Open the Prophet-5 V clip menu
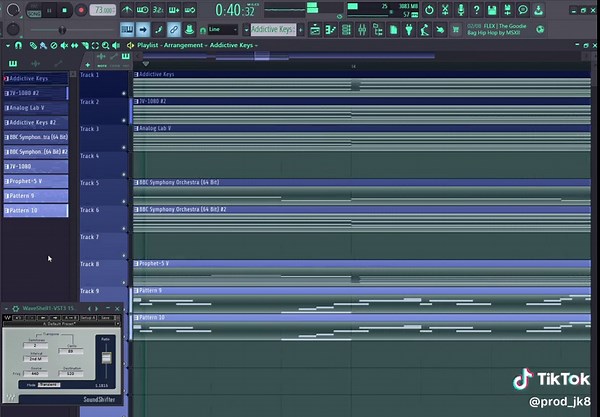This screenshot has width=600, height=417. point(136,263)
